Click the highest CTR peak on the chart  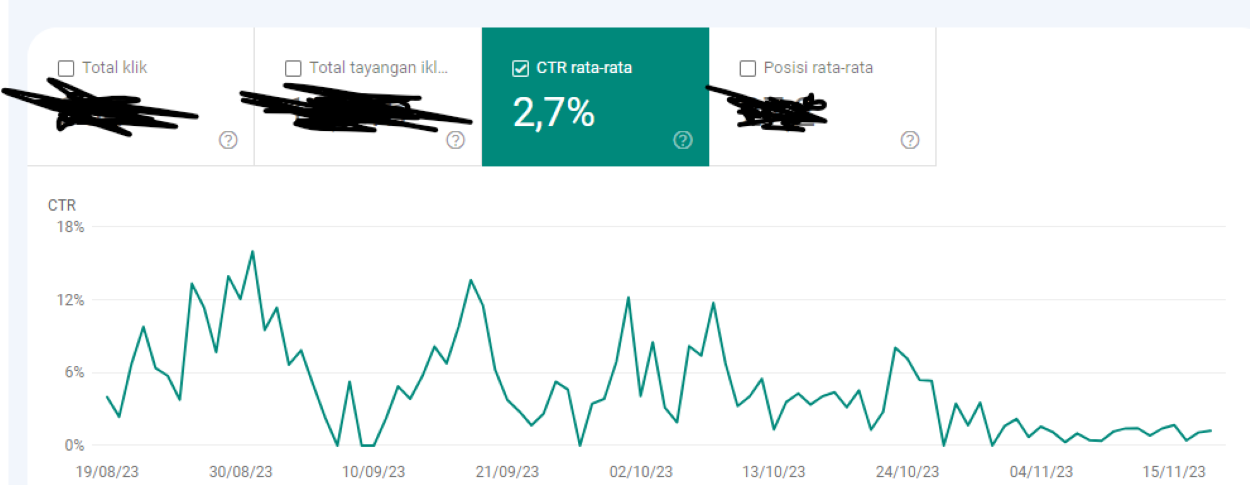pyautogui.click(x=252, y=252)
